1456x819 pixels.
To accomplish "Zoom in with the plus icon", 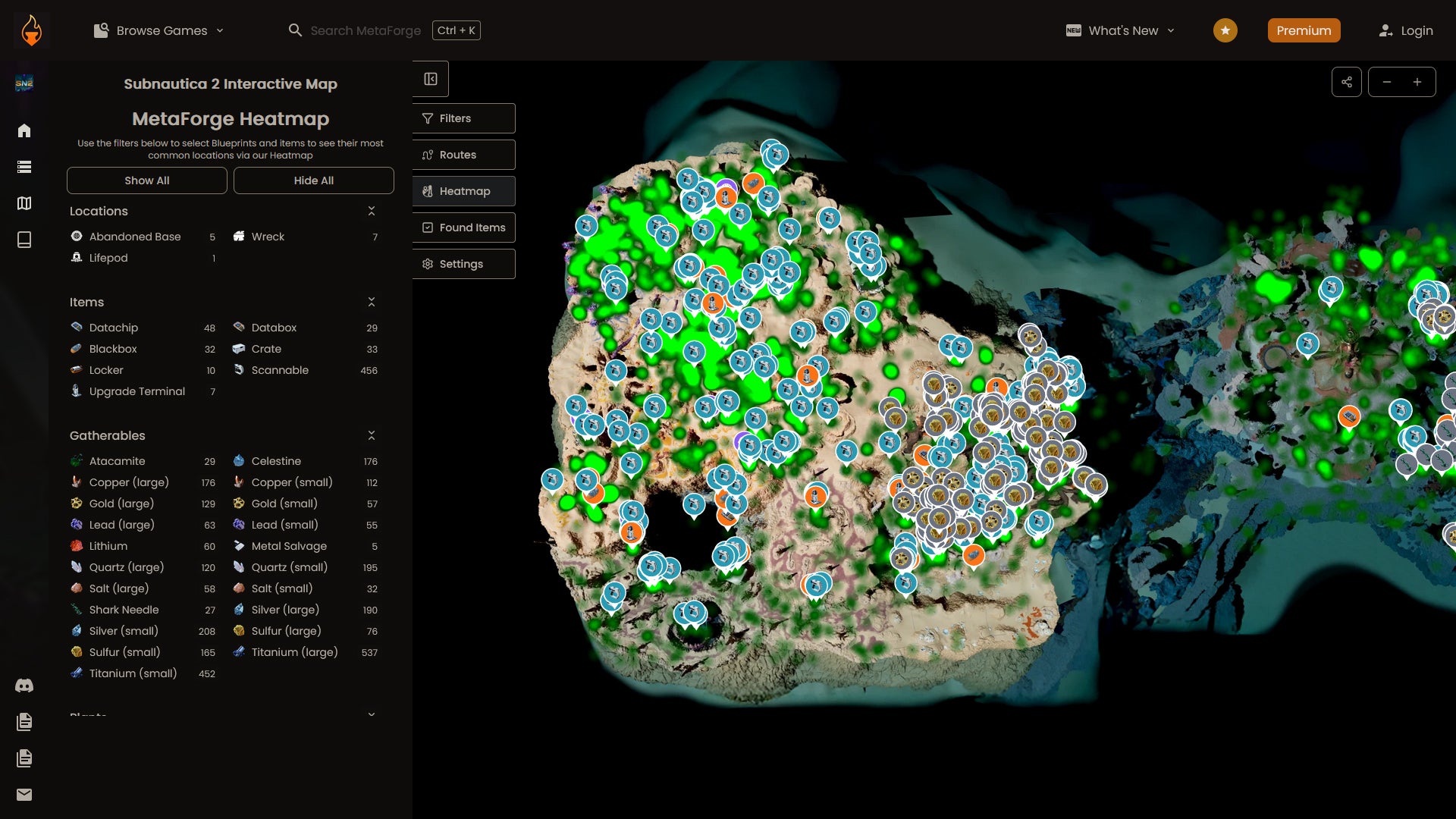I will [x=1417, y=82].
